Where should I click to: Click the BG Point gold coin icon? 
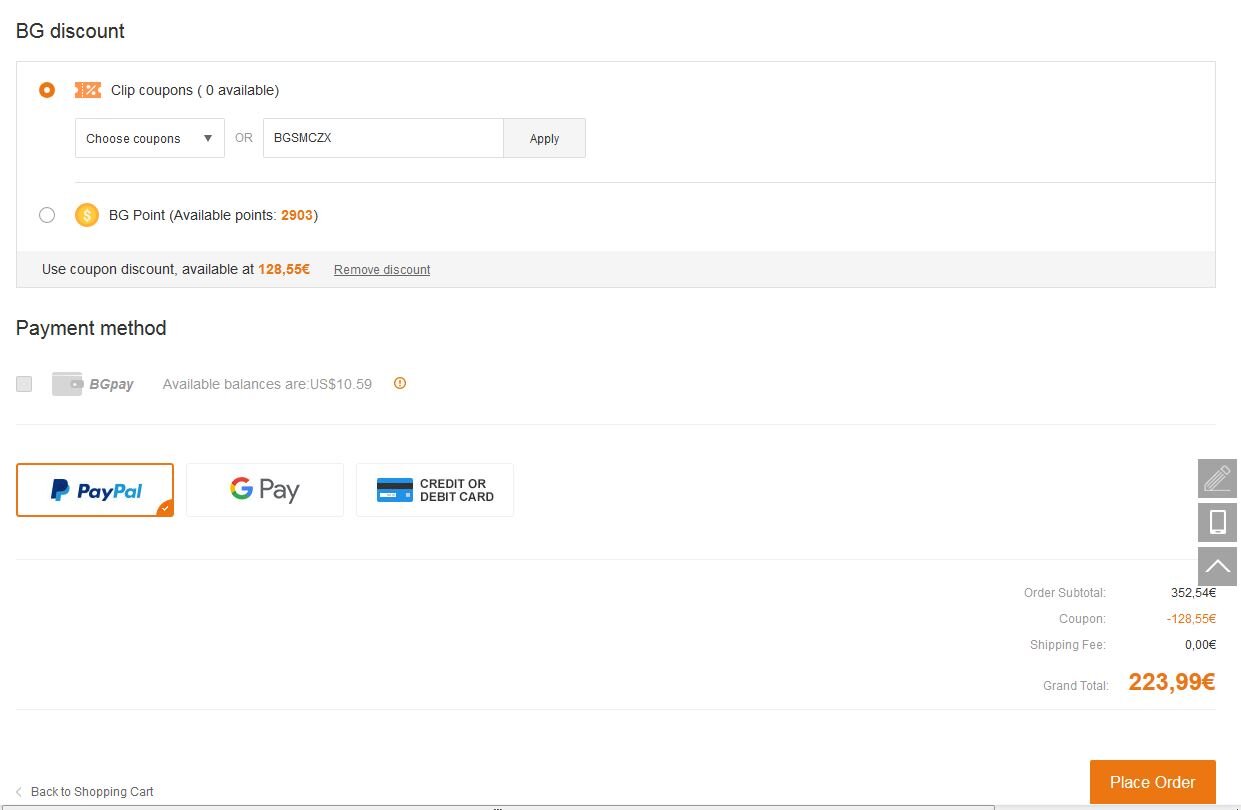[87, 215]
